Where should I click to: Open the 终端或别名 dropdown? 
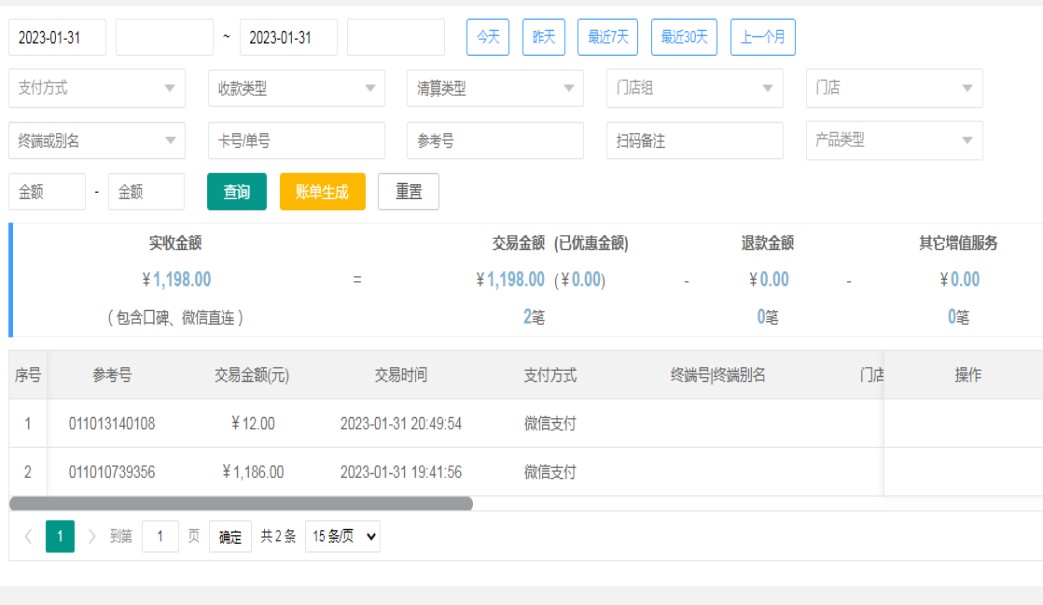[x=97, y=141]
